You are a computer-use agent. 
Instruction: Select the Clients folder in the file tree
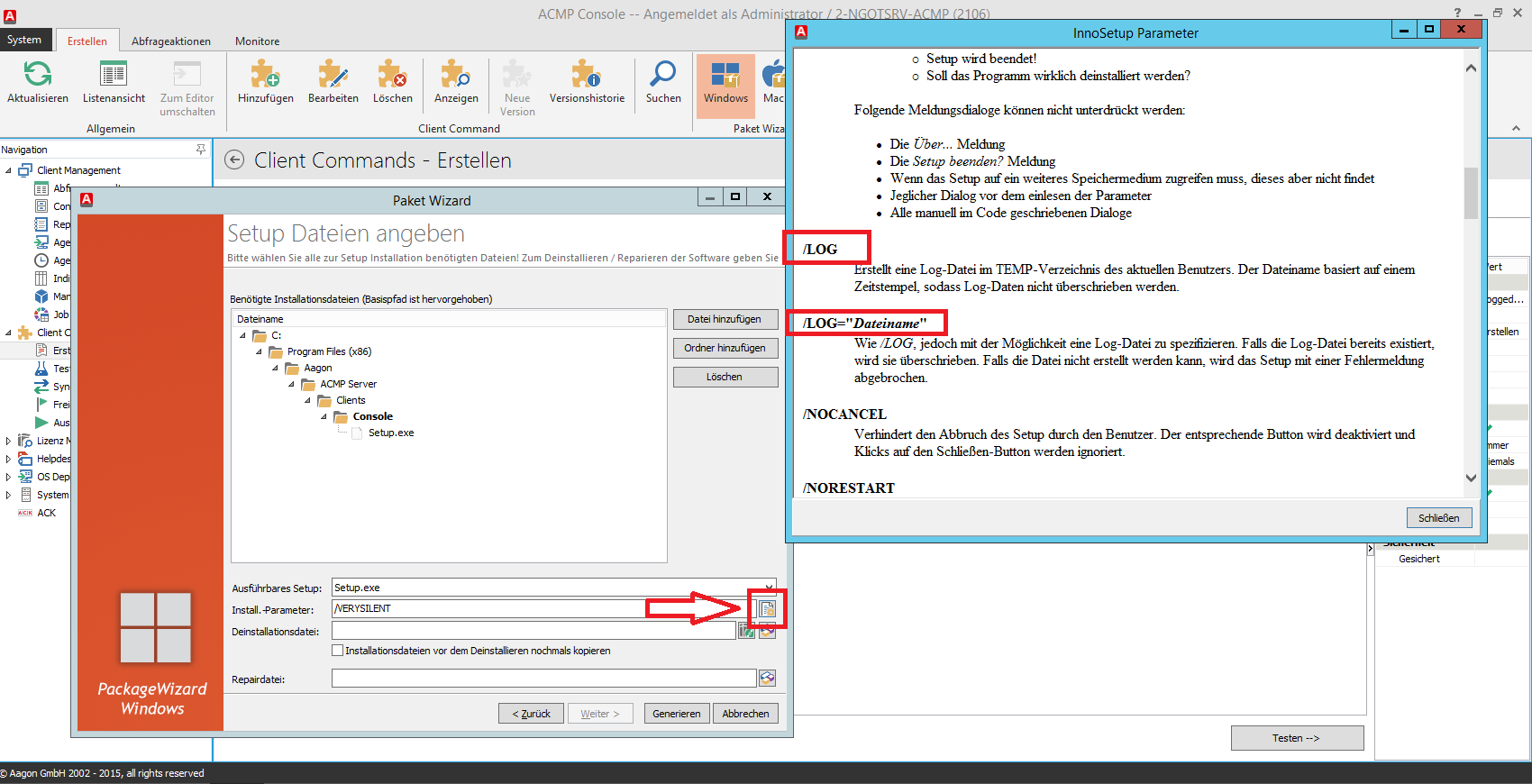[x=351, y=400]
